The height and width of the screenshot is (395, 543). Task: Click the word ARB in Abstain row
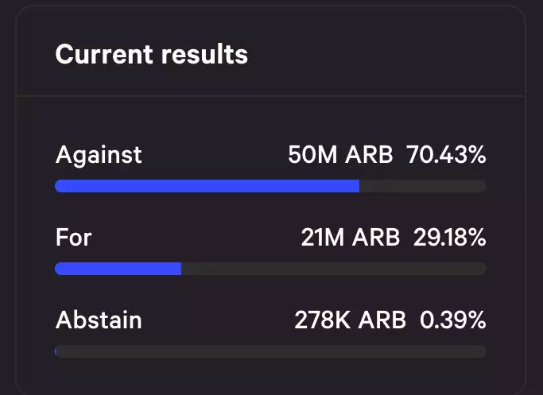click(382, 320)
